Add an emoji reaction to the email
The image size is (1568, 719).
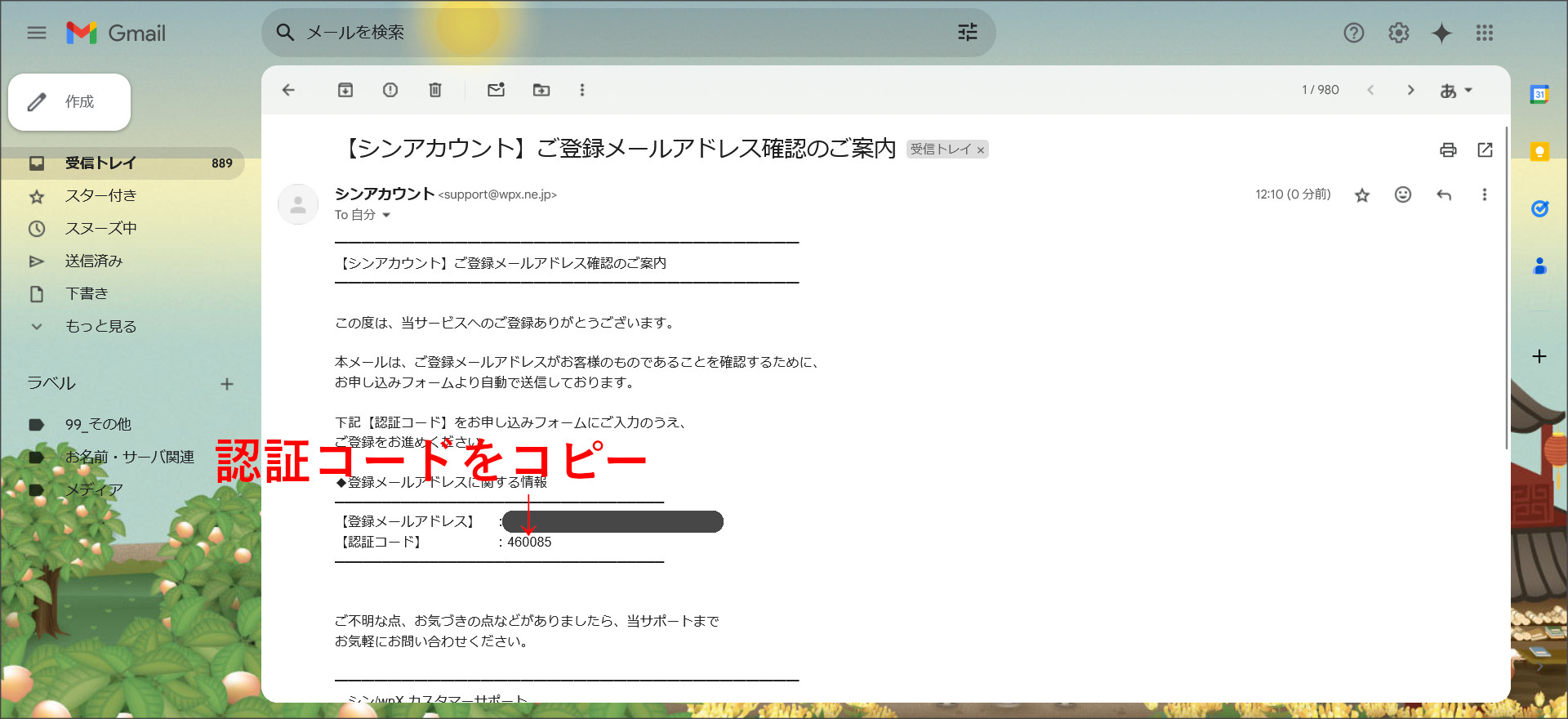click(1403, 194)
